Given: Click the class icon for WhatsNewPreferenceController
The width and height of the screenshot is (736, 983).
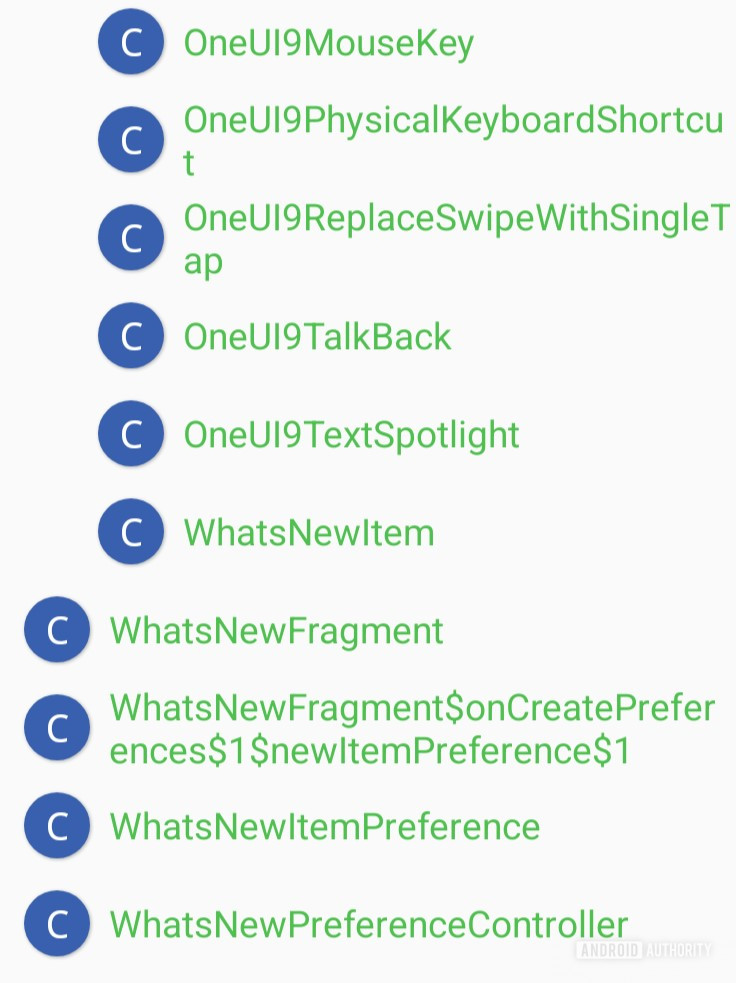Looking at the screenshot, I should pyautogui.click(x=56, y=924).
